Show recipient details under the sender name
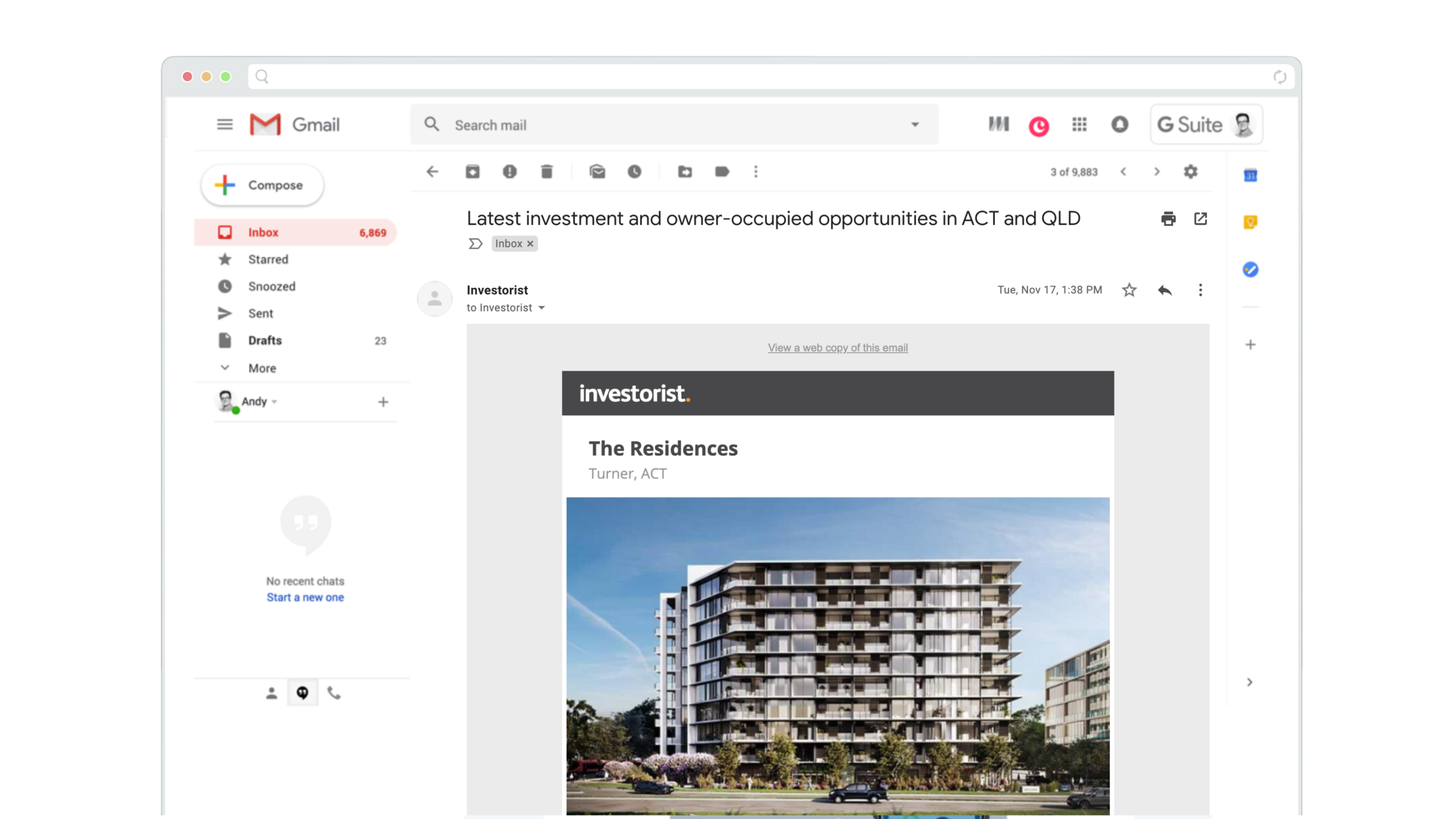 pos(542,308)
